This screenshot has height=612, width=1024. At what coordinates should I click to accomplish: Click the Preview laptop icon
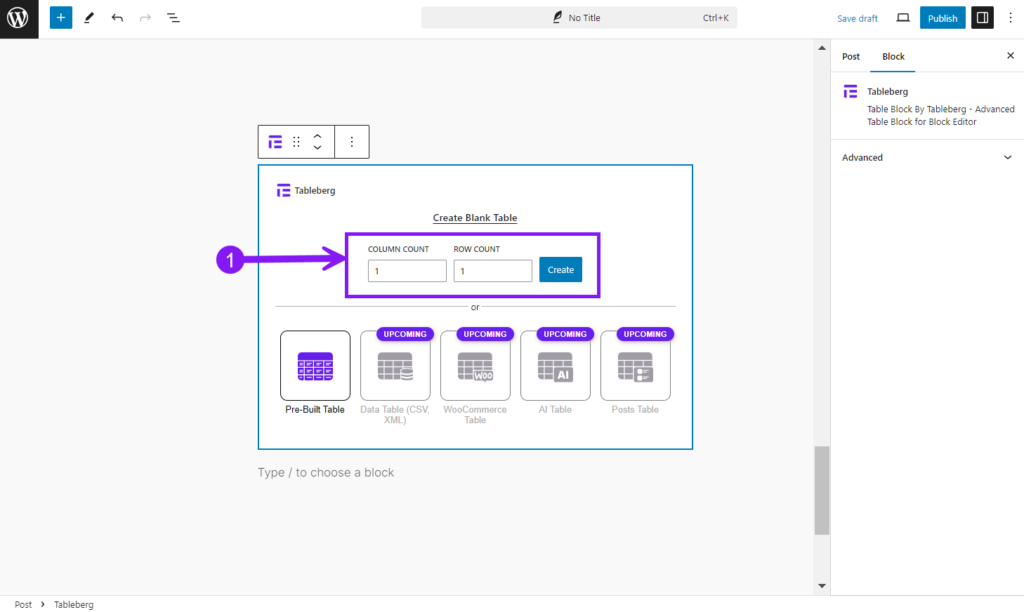(x=903, y=18)
